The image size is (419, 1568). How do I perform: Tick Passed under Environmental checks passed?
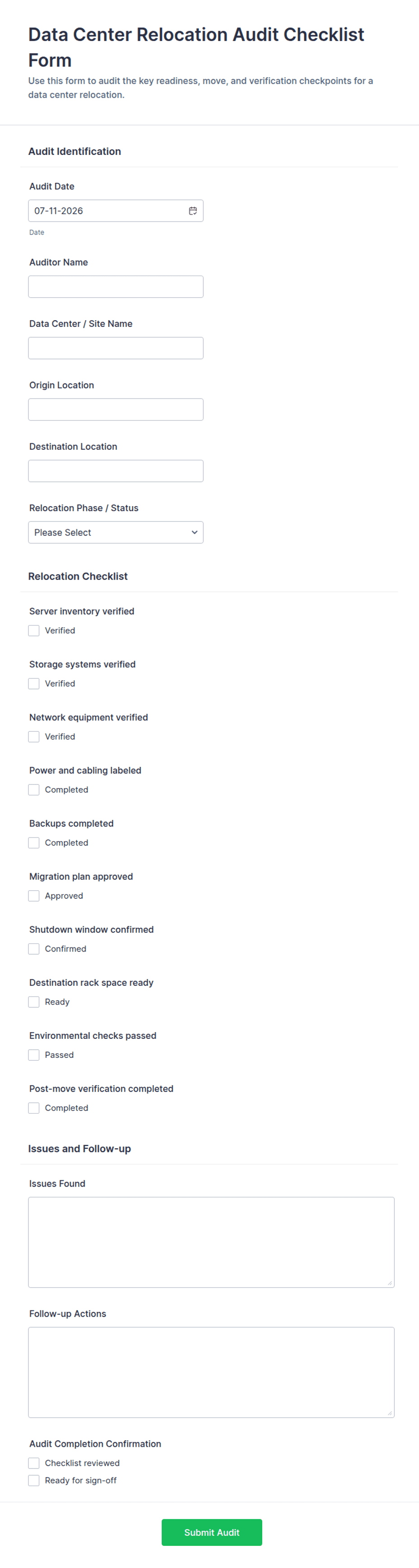34,1054
